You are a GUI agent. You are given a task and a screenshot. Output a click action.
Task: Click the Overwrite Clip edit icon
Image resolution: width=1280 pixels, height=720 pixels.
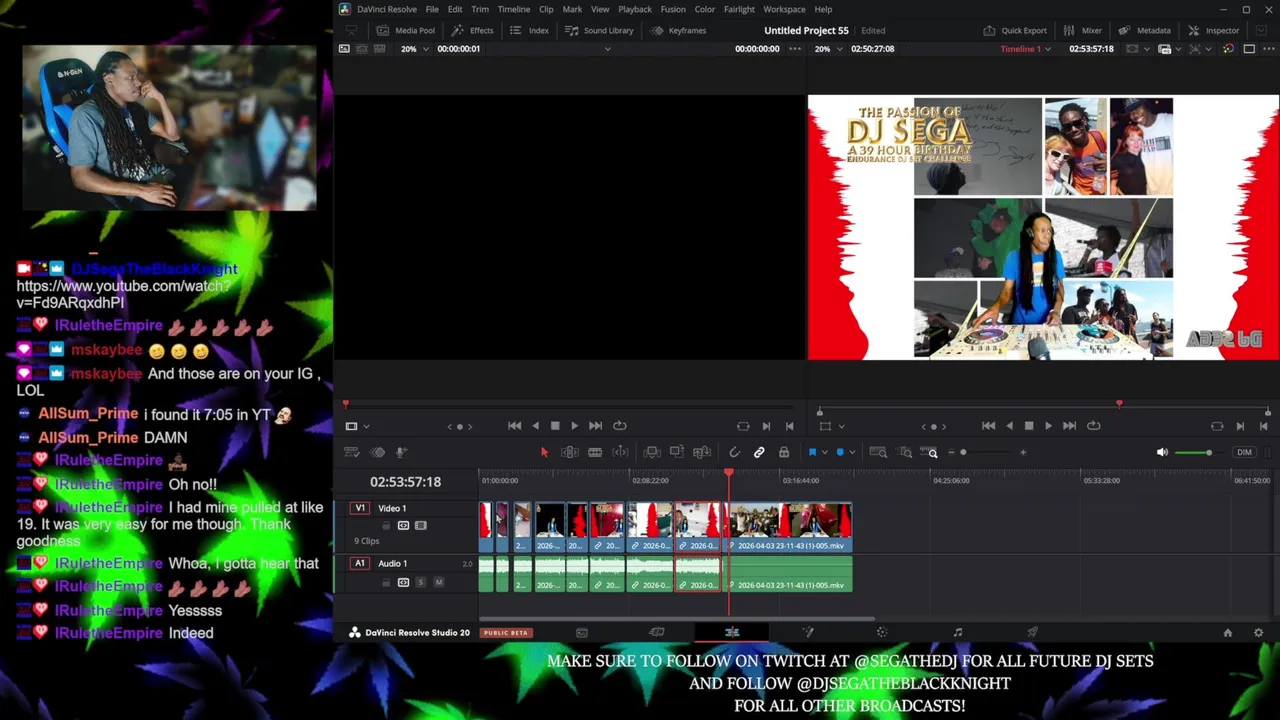click(677, 453)
